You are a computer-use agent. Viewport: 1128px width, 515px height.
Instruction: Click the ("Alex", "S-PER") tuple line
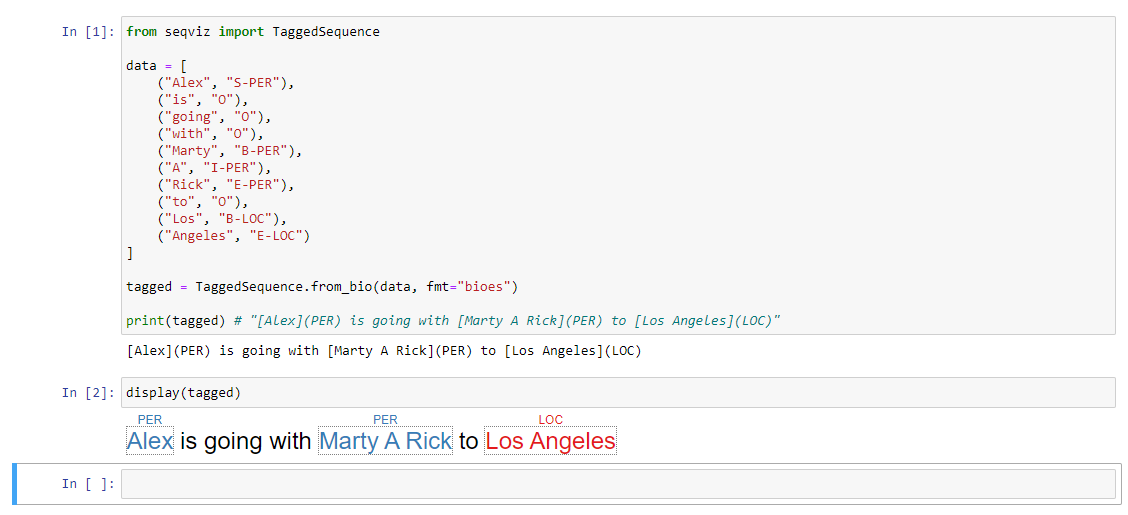click(225, 83)
